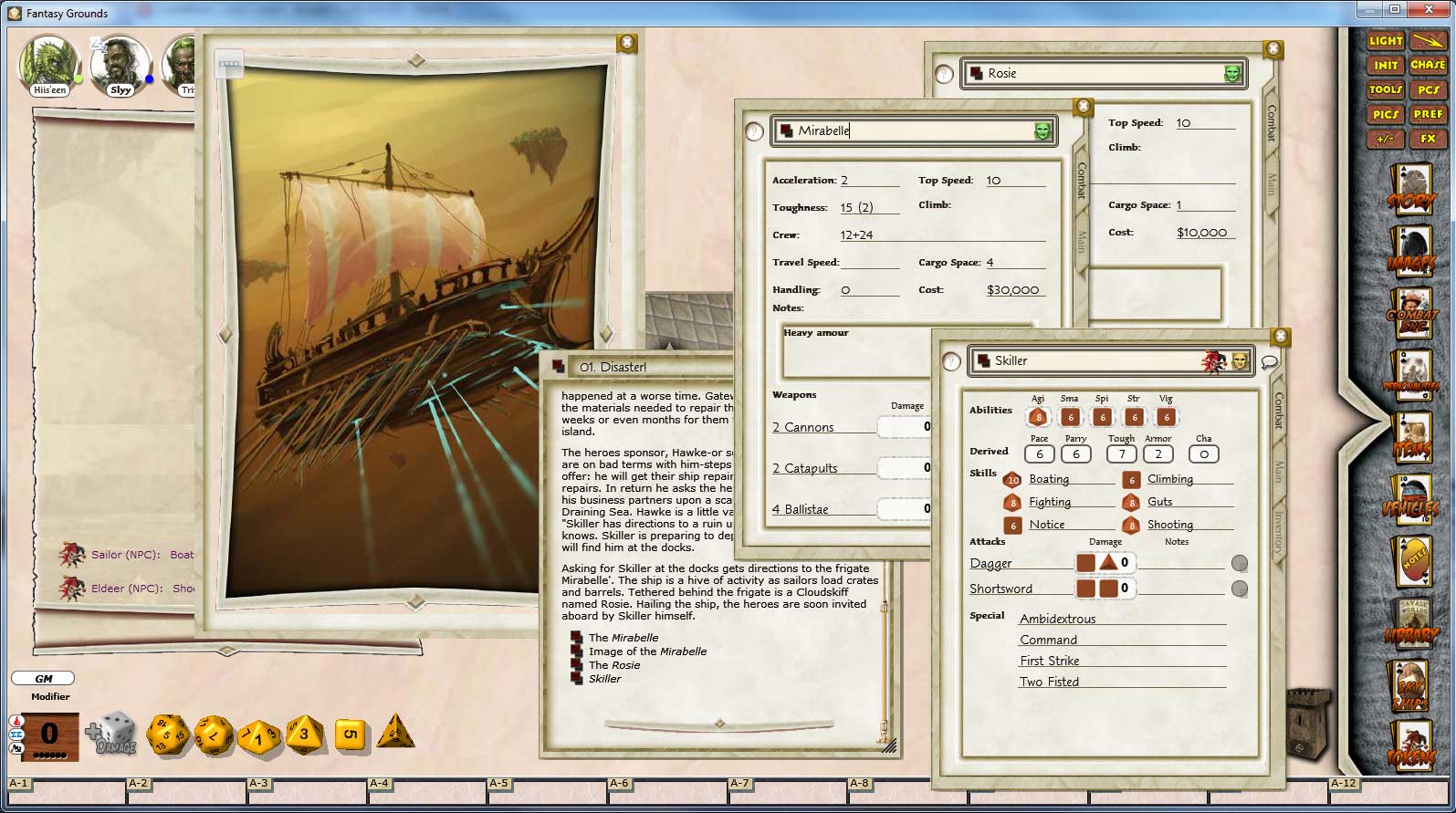The height and width of the screenshot is (813, 1456).
Task: Select Hiis'een dragon portrait
Action: (x=49, y=65)
